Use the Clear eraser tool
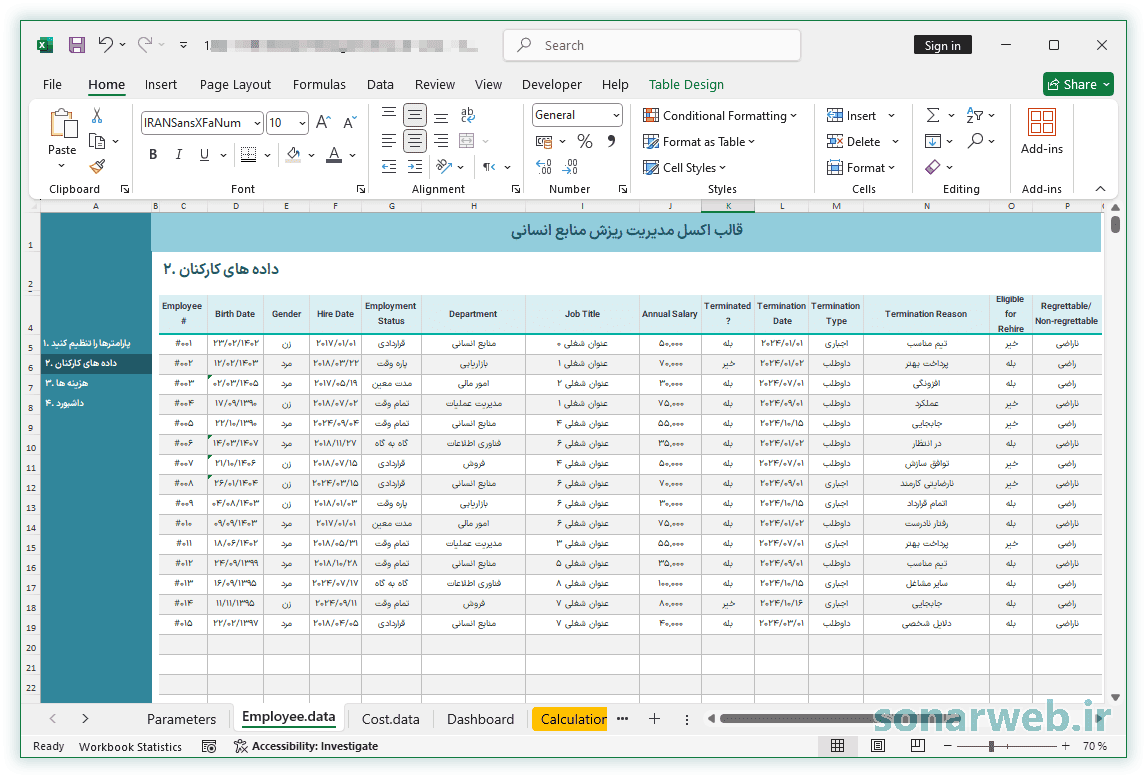 933,167
